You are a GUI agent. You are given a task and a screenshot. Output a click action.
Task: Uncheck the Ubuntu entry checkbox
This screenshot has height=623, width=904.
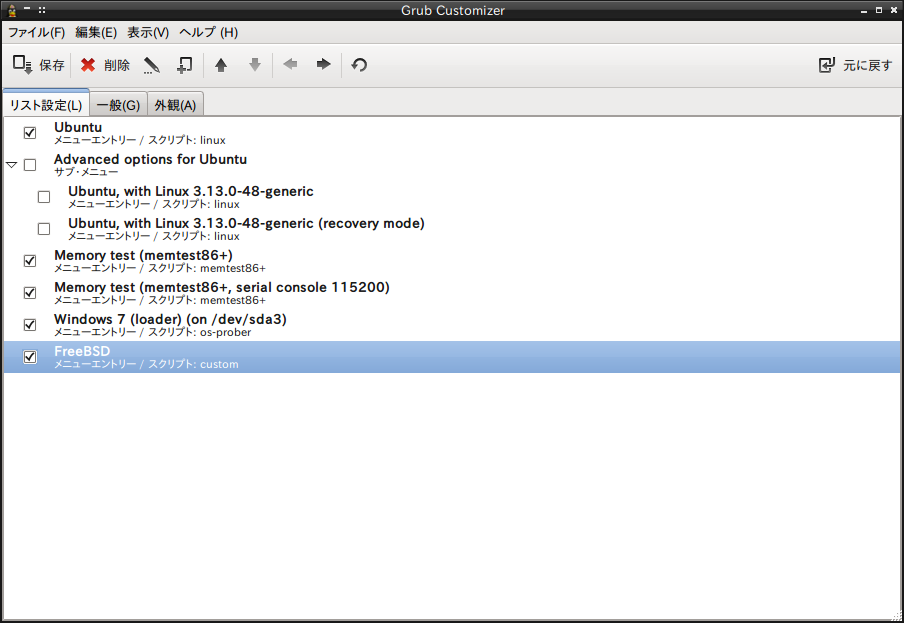pos(30,133)
